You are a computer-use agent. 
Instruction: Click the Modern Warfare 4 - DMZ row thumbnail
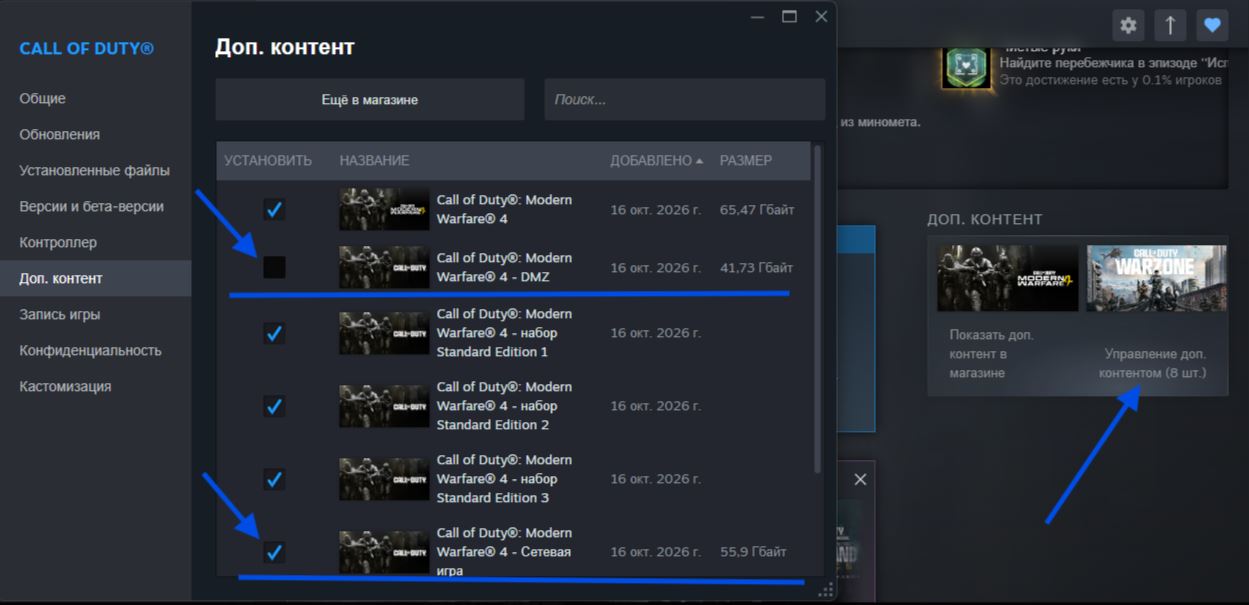384,267
